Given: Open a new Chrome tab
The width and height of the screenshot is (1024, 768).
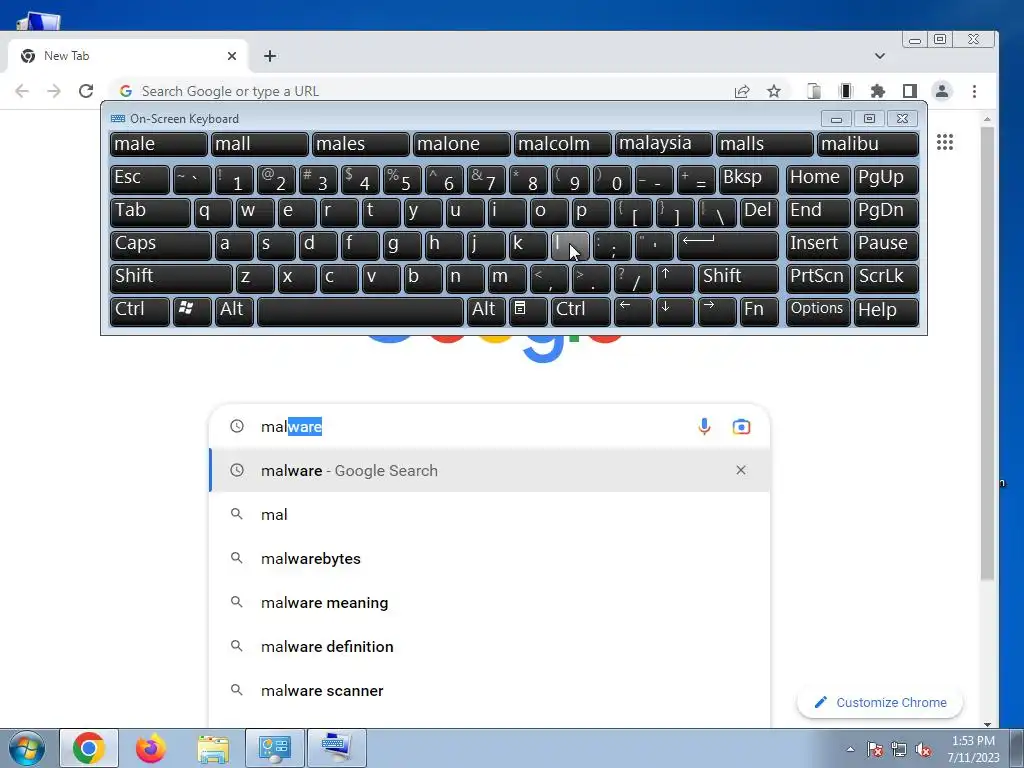Looking at the screenshot, I should 270,56.
